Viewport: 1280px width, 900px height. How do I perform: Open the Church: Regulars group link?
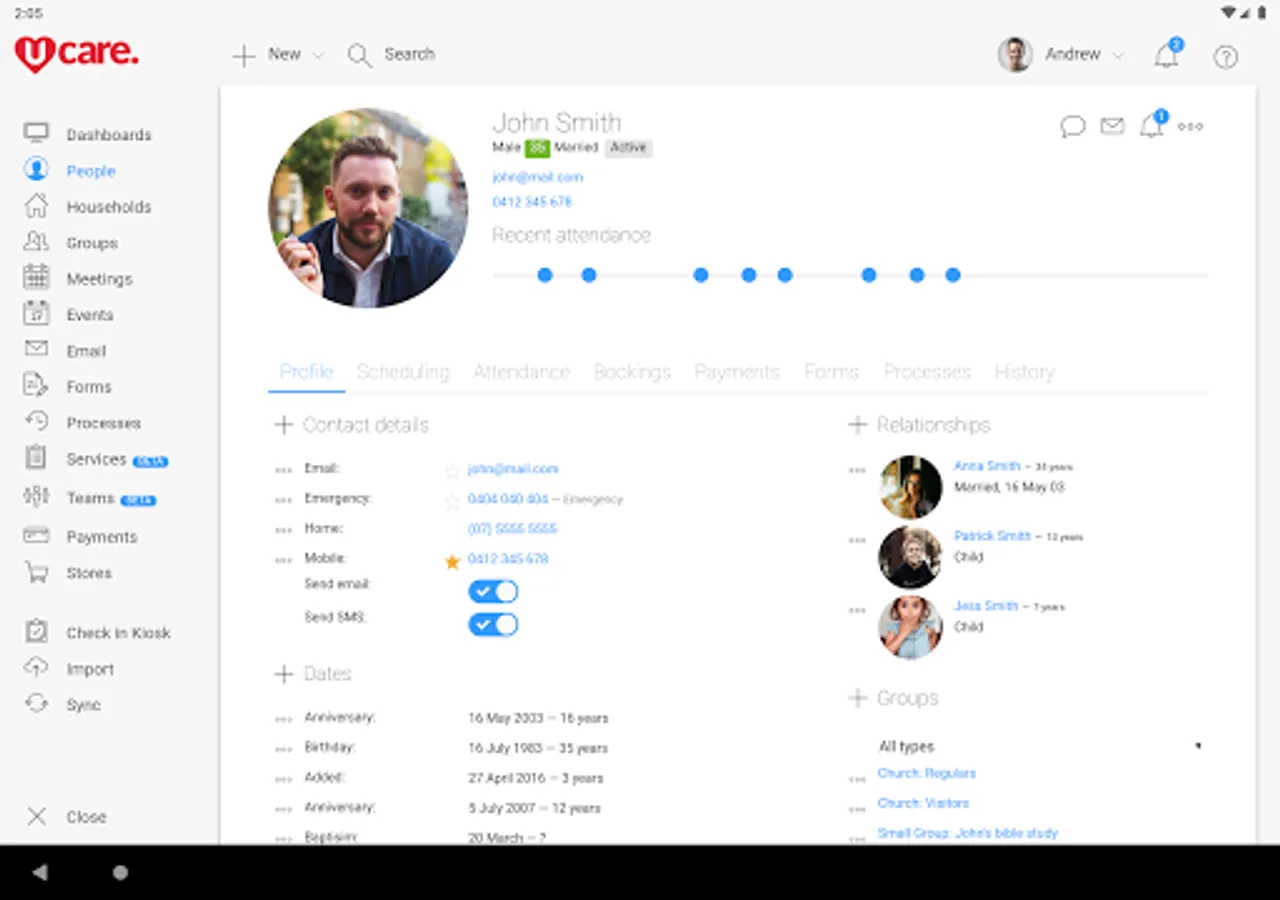pyautogui.click(x=926, y=773)
